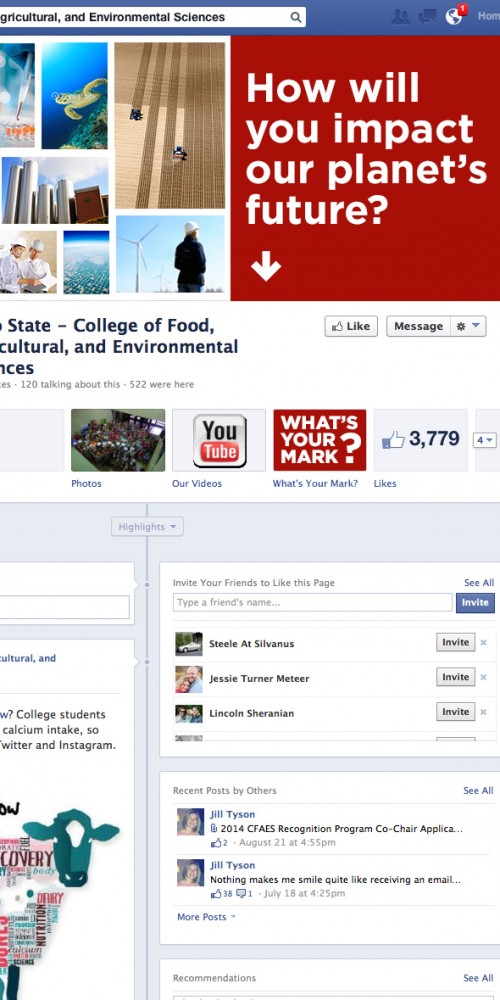Click the Like button with thumbs-up

351,326
